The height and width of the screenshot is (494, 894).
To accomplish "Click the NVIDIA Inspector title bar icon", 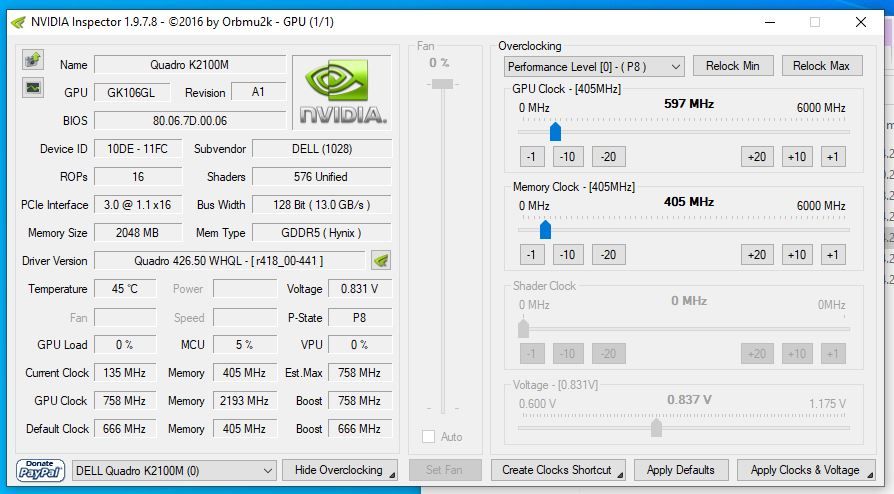I will click(x=18, y=22).
